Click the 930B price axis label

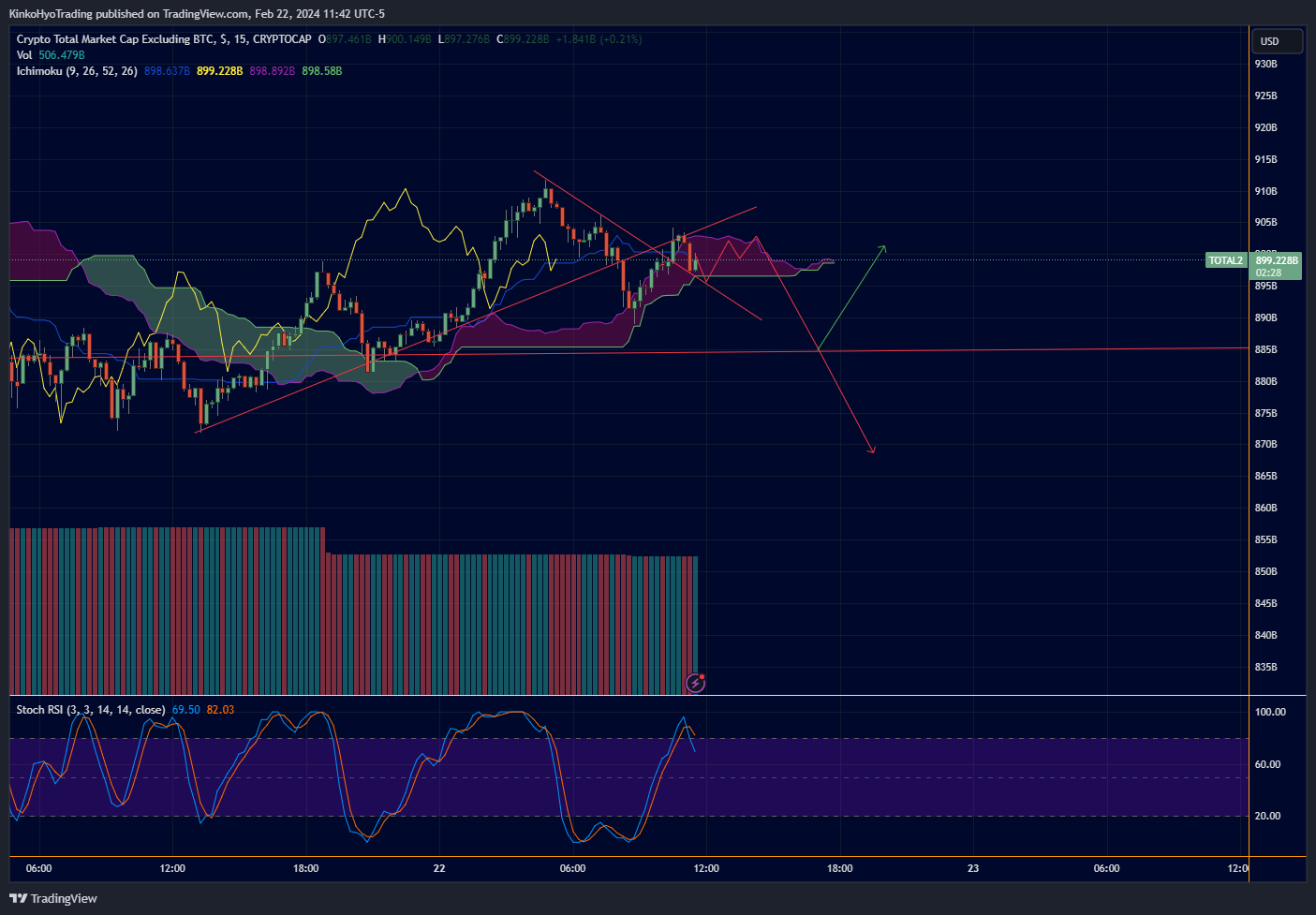[x=1265, y=64]
